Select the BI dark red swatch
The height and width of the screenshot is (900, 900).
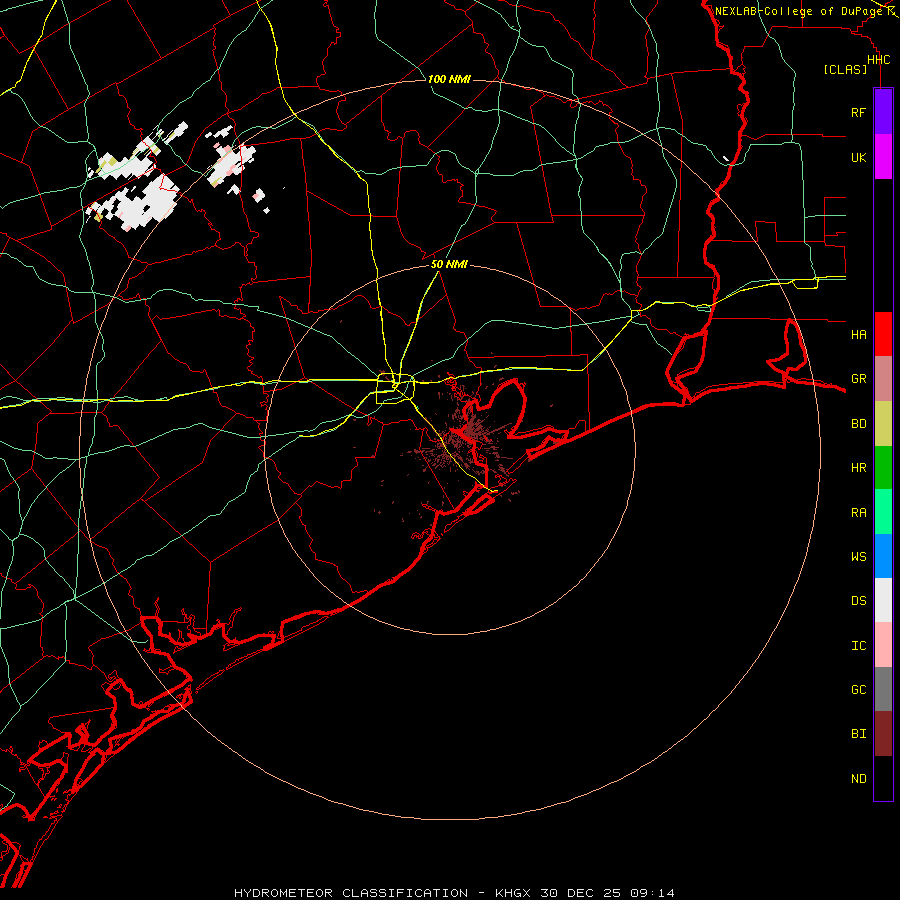[x=883, y=734]
